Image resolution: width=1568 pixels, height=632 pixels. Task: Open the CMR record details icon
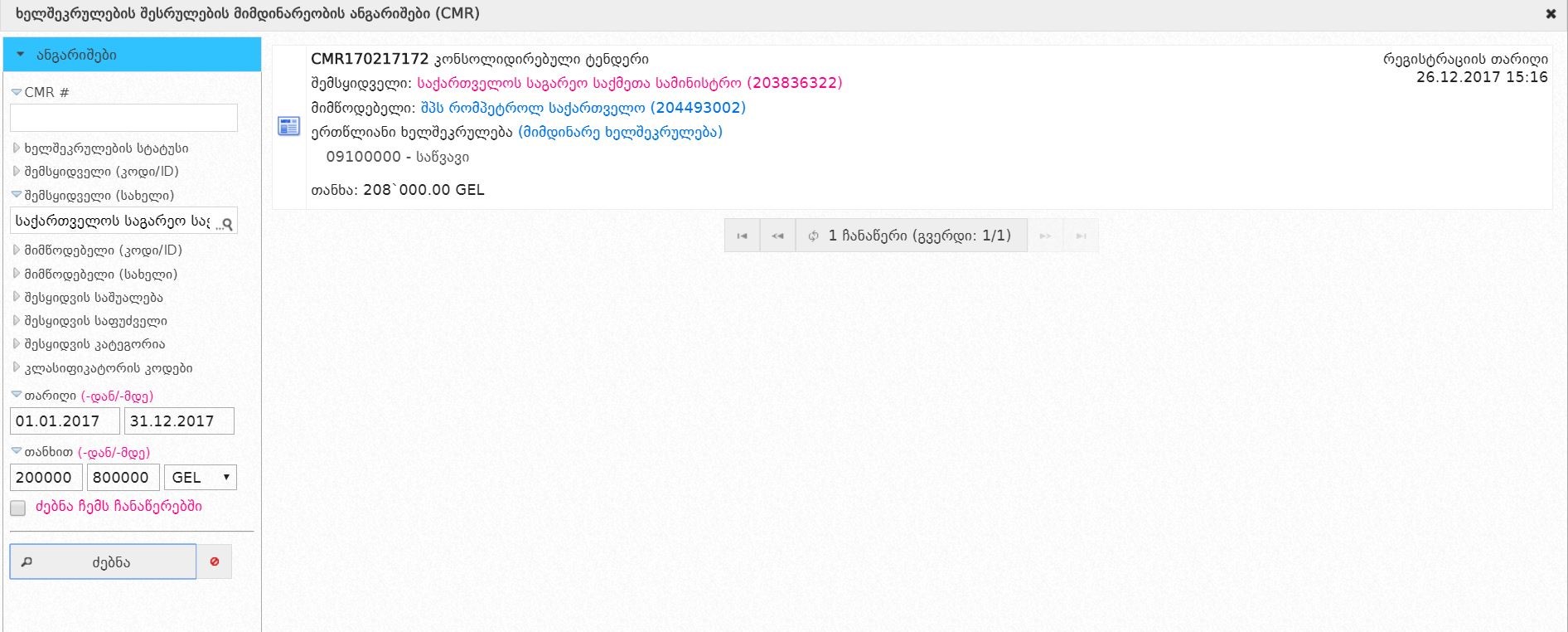click(x=288, y=126)
